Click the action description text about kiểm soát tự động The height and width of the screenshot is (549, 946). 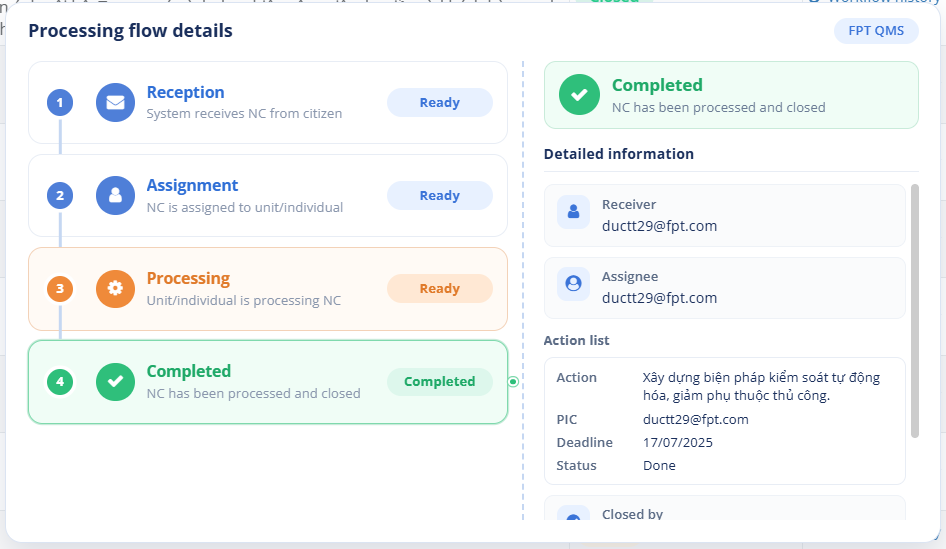click(761, 386)
